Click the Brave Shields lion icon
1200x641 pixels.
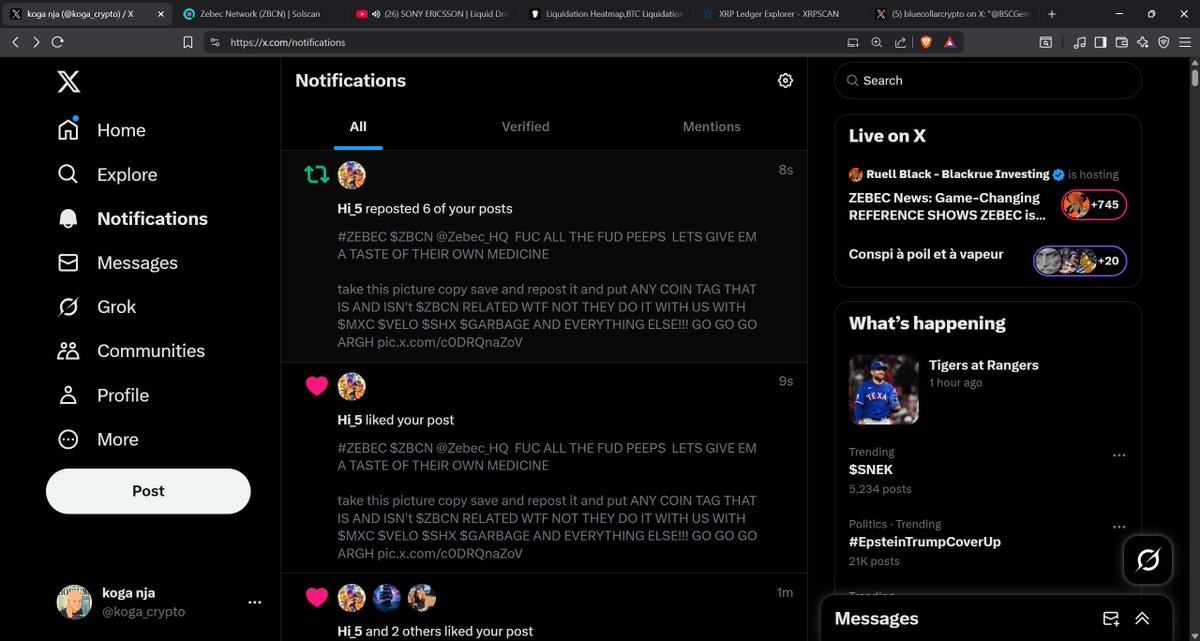pyautogui.click(x=925, y=43)
